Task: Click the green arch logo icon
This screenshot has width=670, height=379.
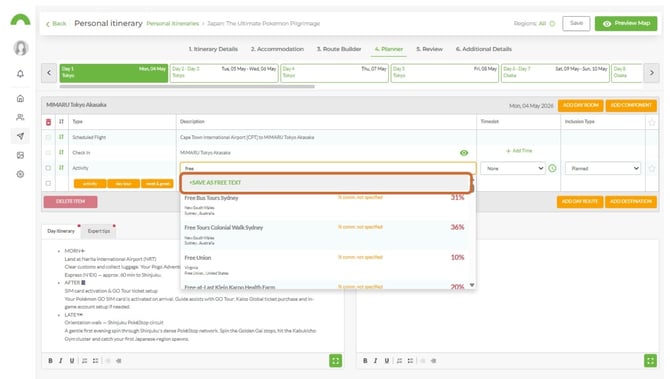Action: tap(20, 20)
